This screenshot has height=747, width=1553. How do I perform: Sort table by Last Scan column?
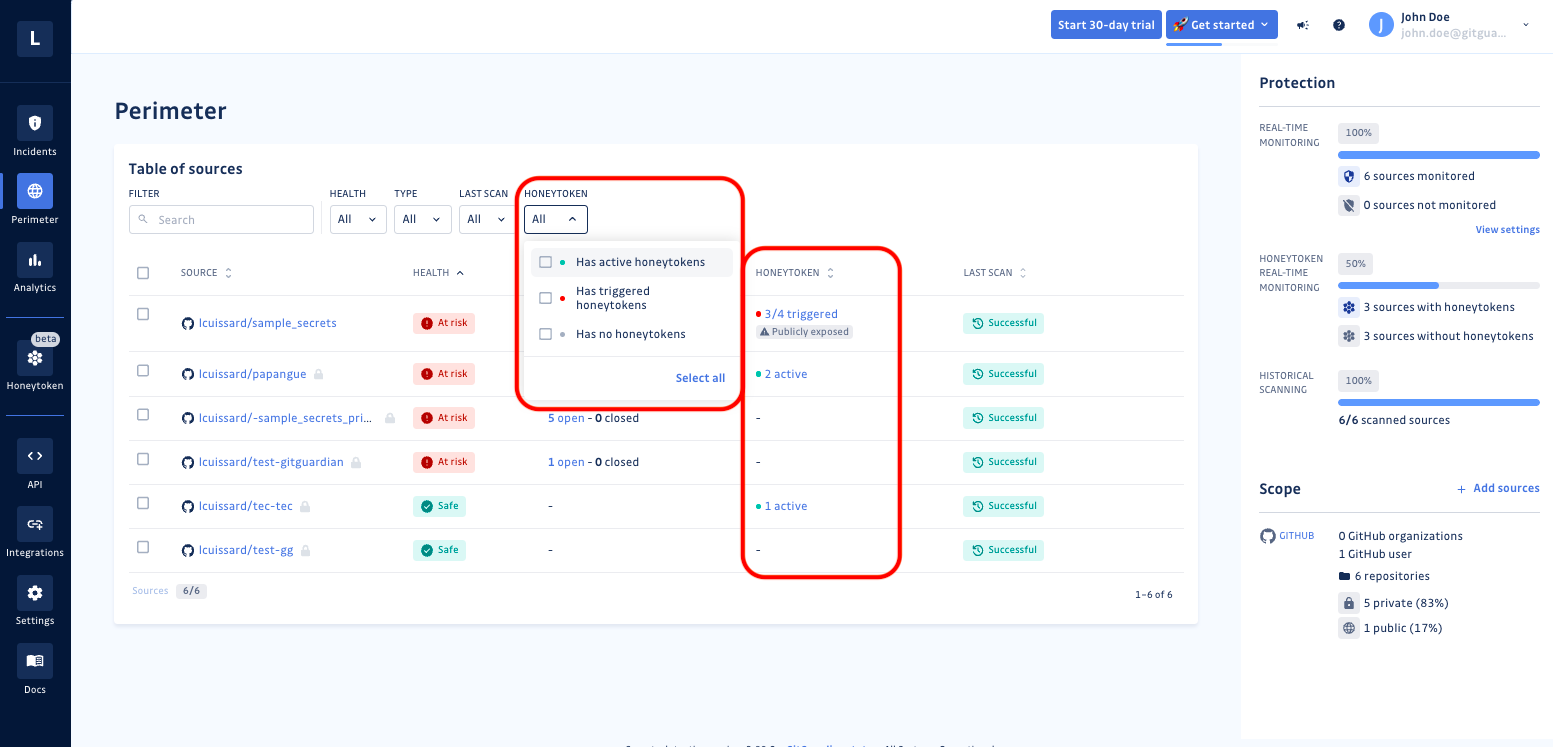(995, 273)
